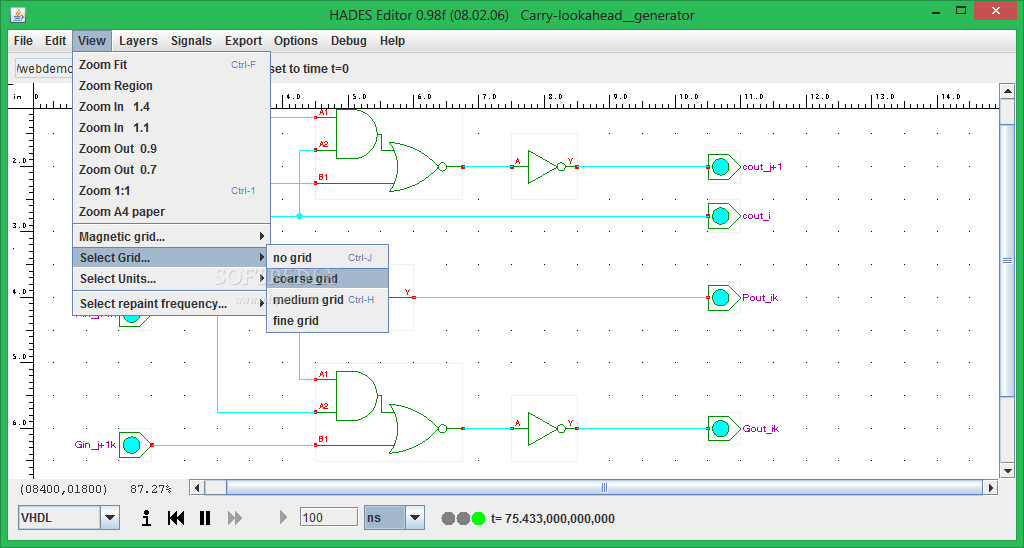Select Zoom 1:1 entry

point(171,190)
